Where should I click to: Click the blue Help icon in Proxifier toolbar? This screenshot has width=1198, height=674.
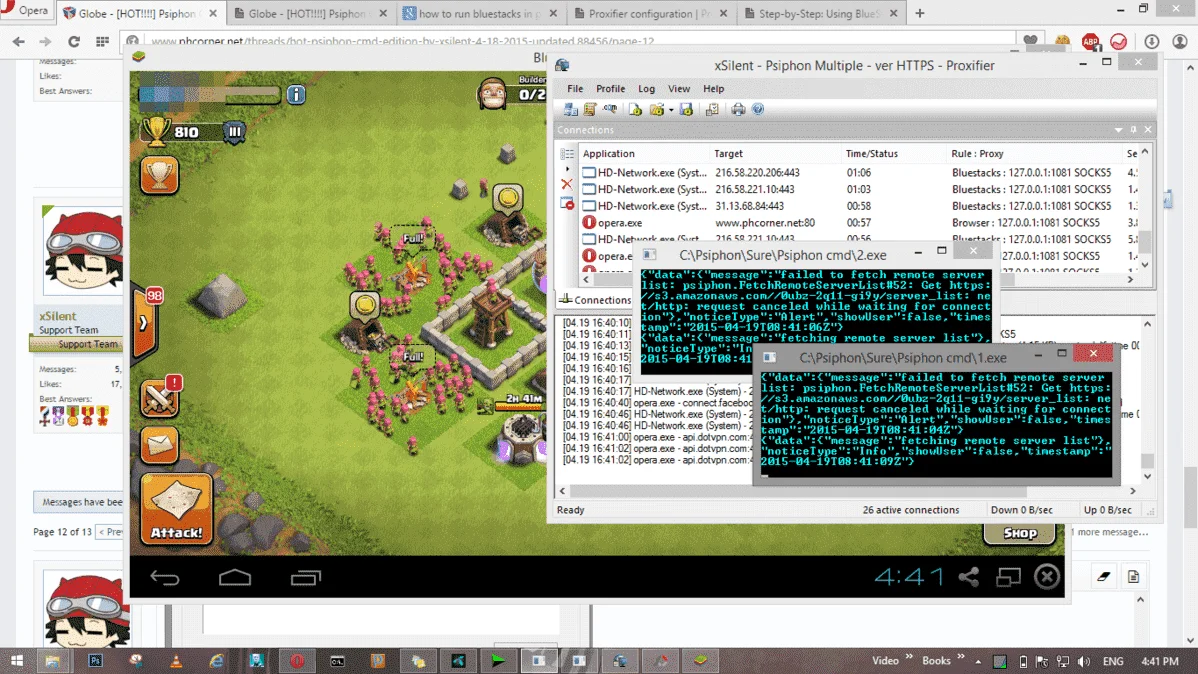pos(758,109)
